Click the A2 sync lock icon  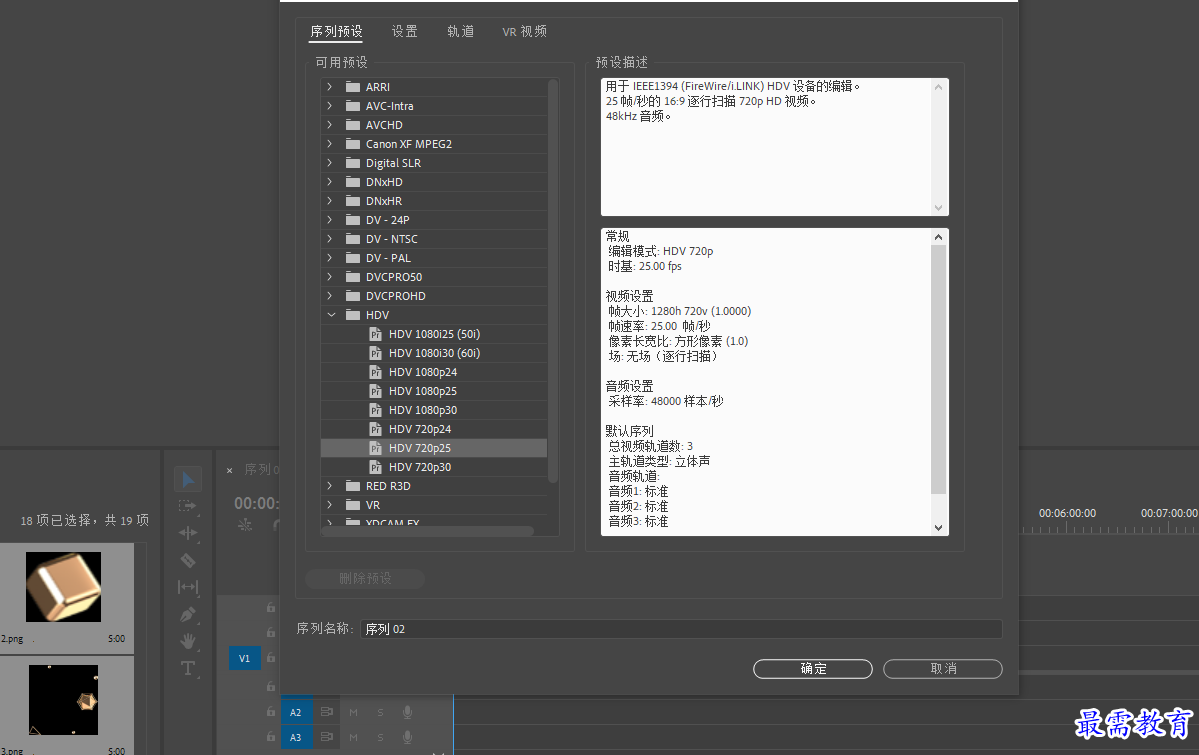click(x=327, y=712)
